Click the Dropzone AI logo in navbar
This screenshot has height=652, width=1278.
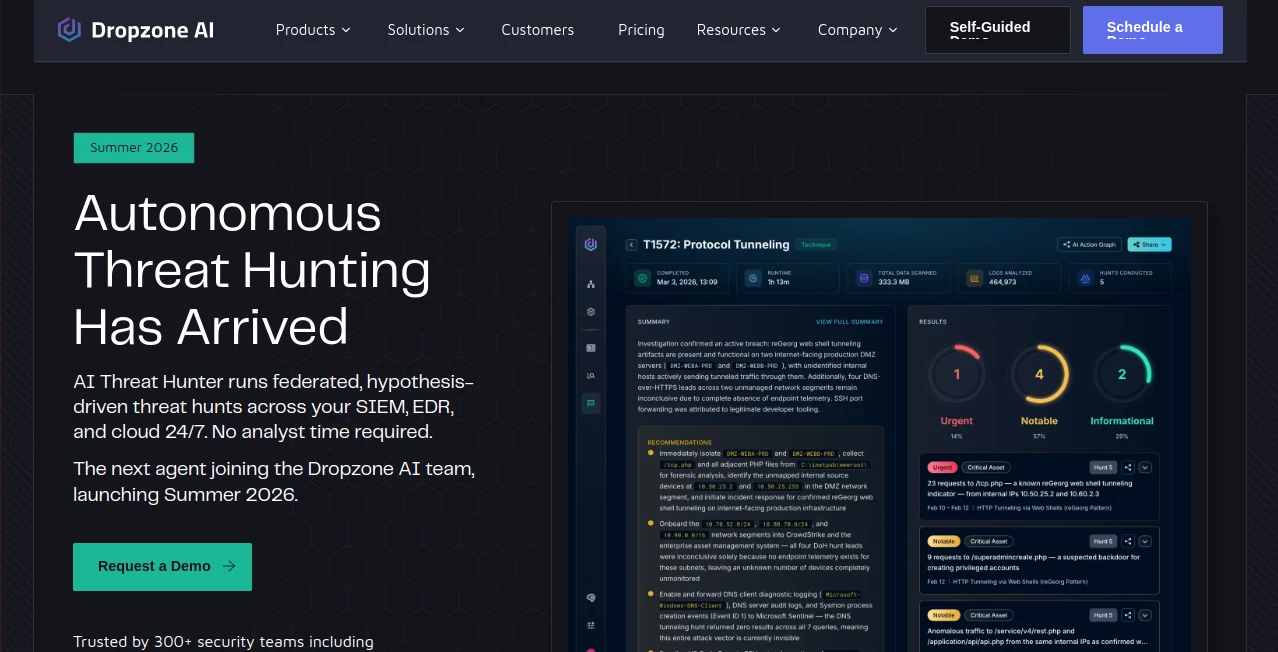click(136, 30)
